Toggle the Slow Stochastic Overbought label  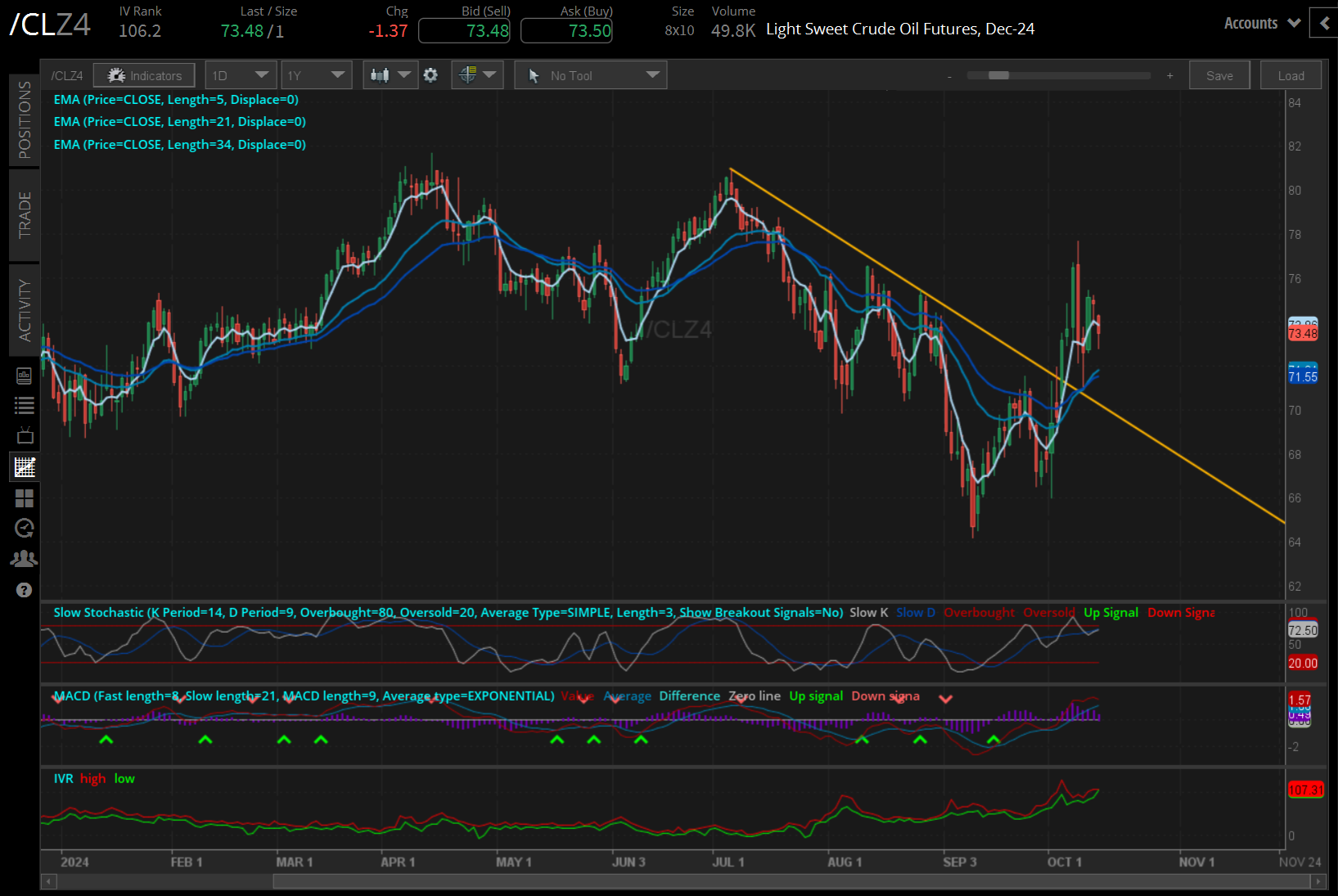(x=979, y=612)
